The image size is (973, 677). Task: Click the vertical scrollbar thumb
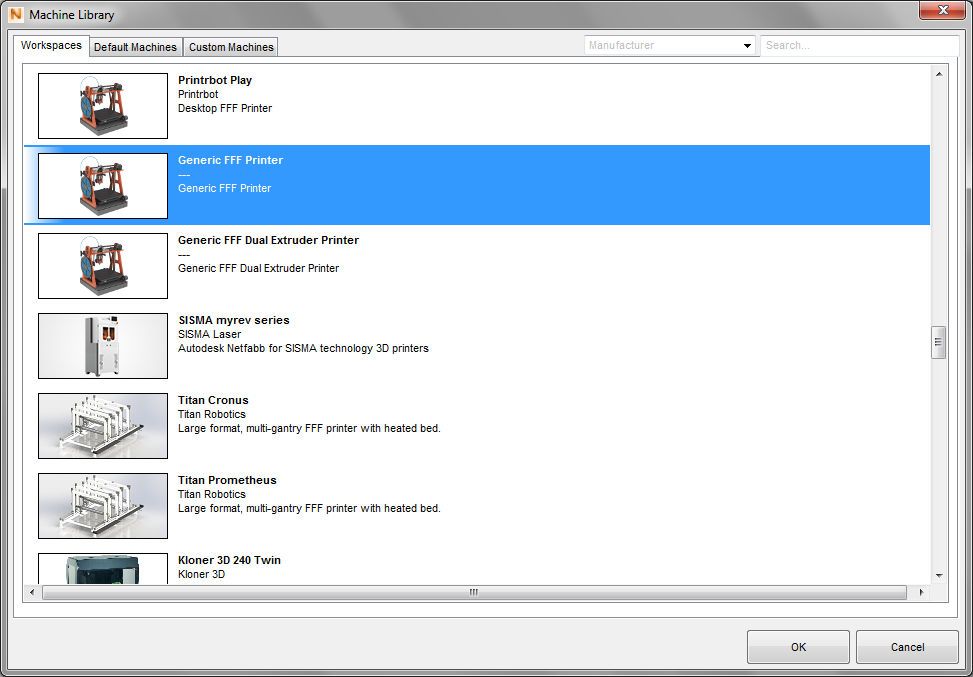coord(939,343)
